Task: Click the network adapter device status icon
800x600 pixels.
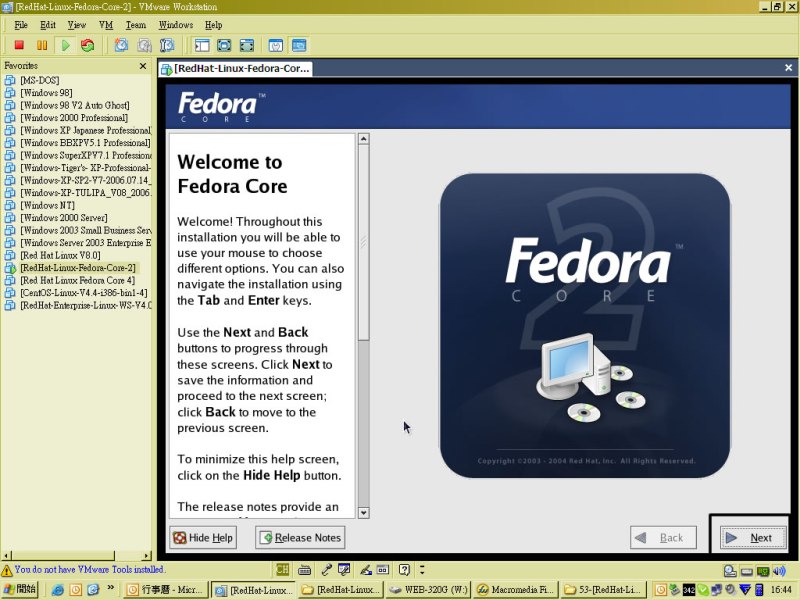Action: coord(763,571)
